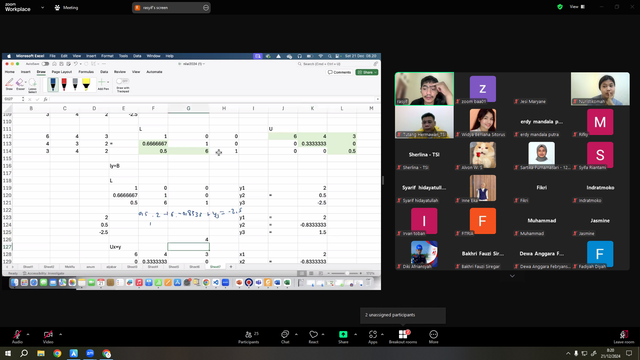Click the green Share screen icon
This screenshot has width=640, height=360.
[343, 334]
